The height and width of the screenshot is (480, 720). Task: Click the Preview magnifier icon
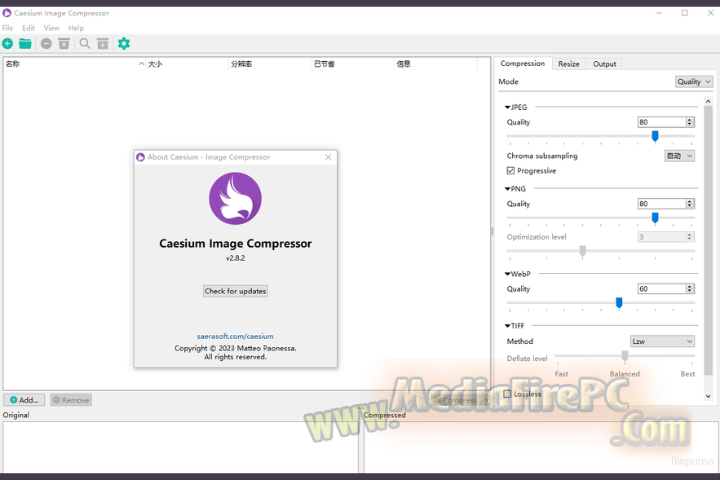85,44
